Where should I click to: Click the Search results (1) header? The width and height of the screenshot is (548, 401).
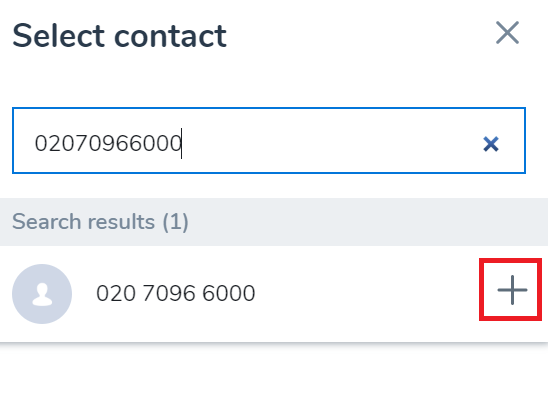(x=274, y=222)
